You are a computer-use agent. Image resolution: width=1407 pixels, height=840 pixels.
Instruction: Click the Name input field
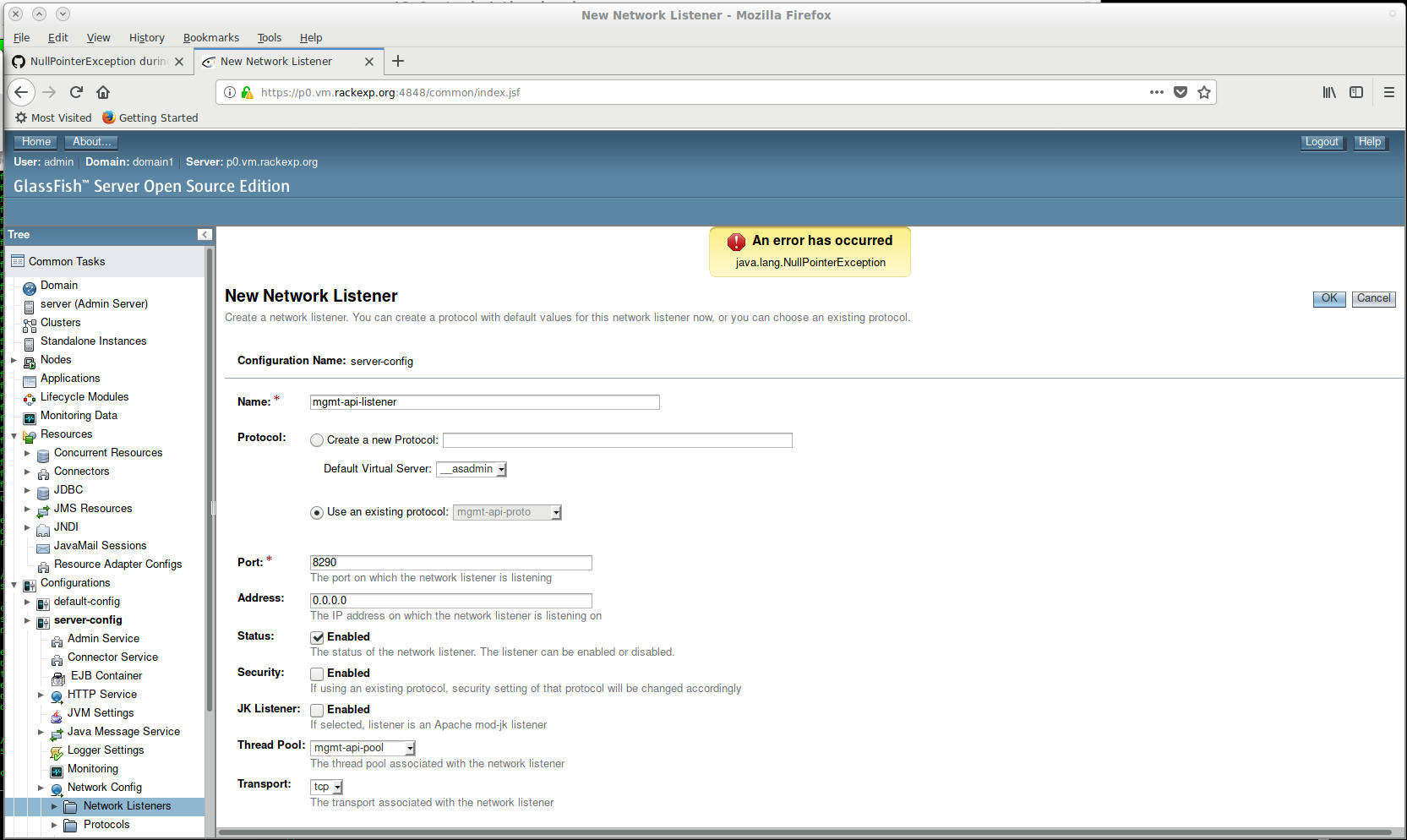point(484,402)
